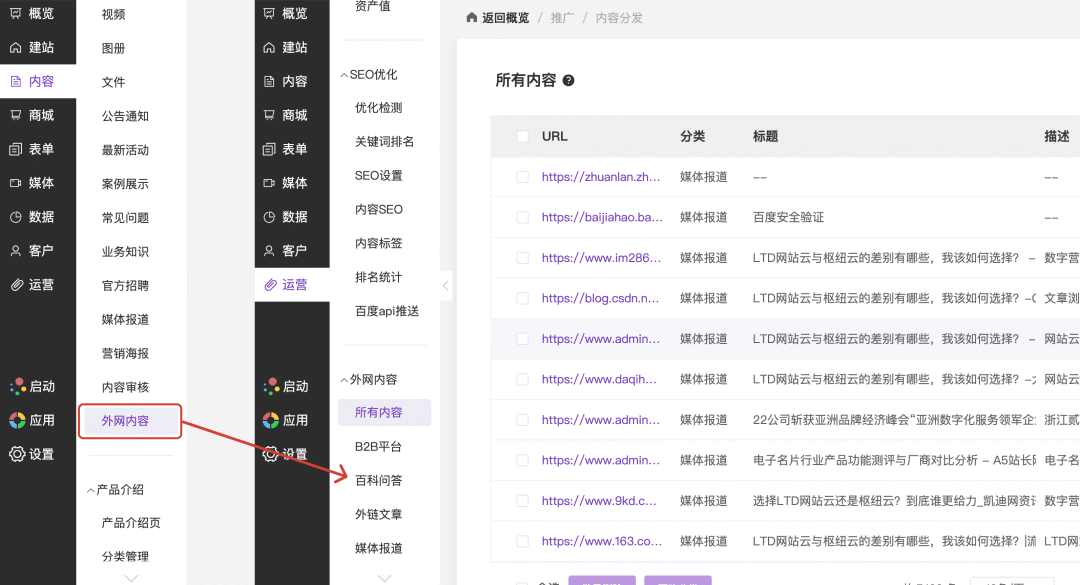
Task: Open 表单 in the second dark sidebar
Action: (x=286, y=149)
